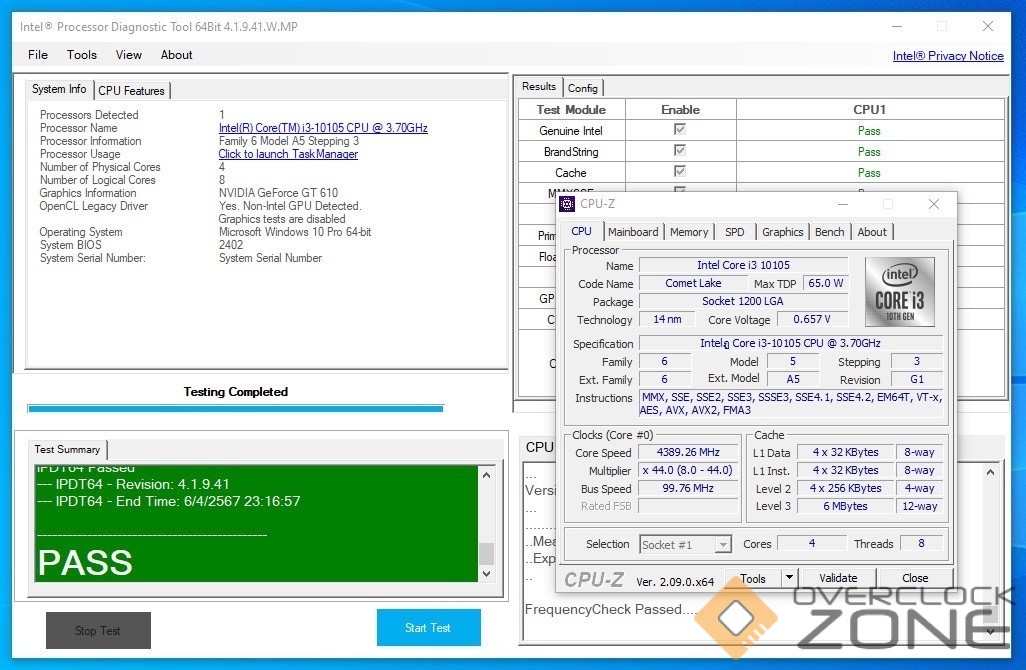
Task: Click the Intel Core i3 10th Gen badge
Action: tap(899, 291)
